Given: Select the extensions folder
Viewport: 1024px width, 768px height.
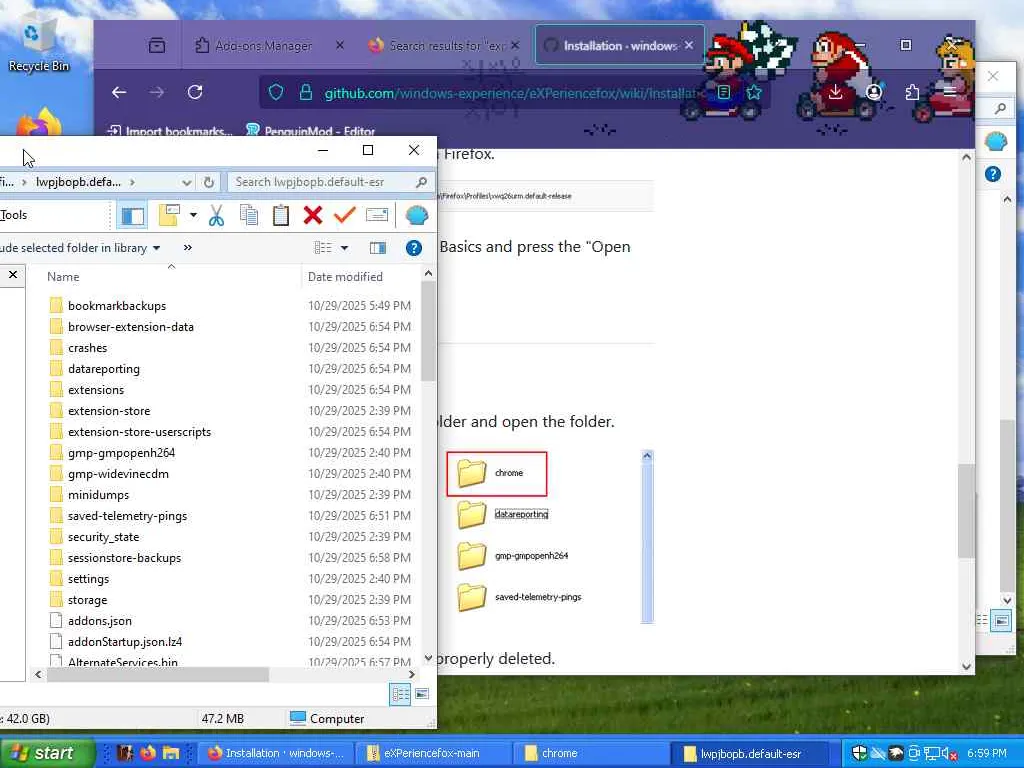Looking at the screenshot, I should tap(96, 390).
